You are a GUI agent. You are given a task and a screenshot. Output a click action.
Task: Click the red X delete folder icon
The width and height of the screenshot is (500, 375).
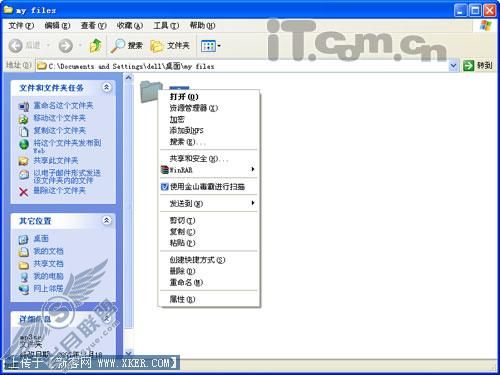coord(24,192)
